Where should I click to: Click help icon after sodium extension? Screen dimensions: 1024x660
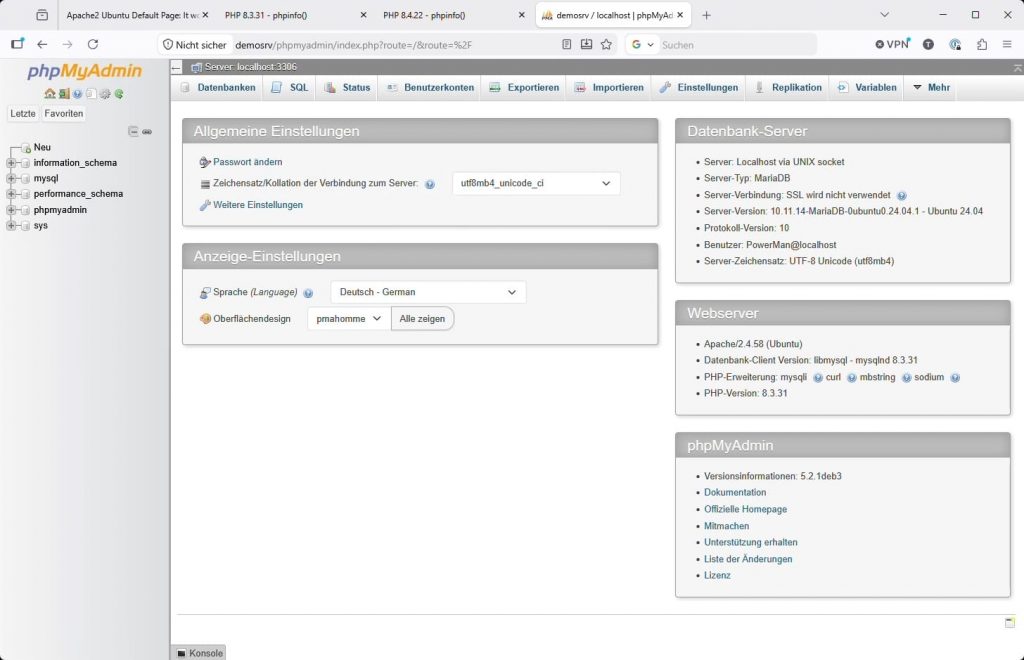(955, 377)
